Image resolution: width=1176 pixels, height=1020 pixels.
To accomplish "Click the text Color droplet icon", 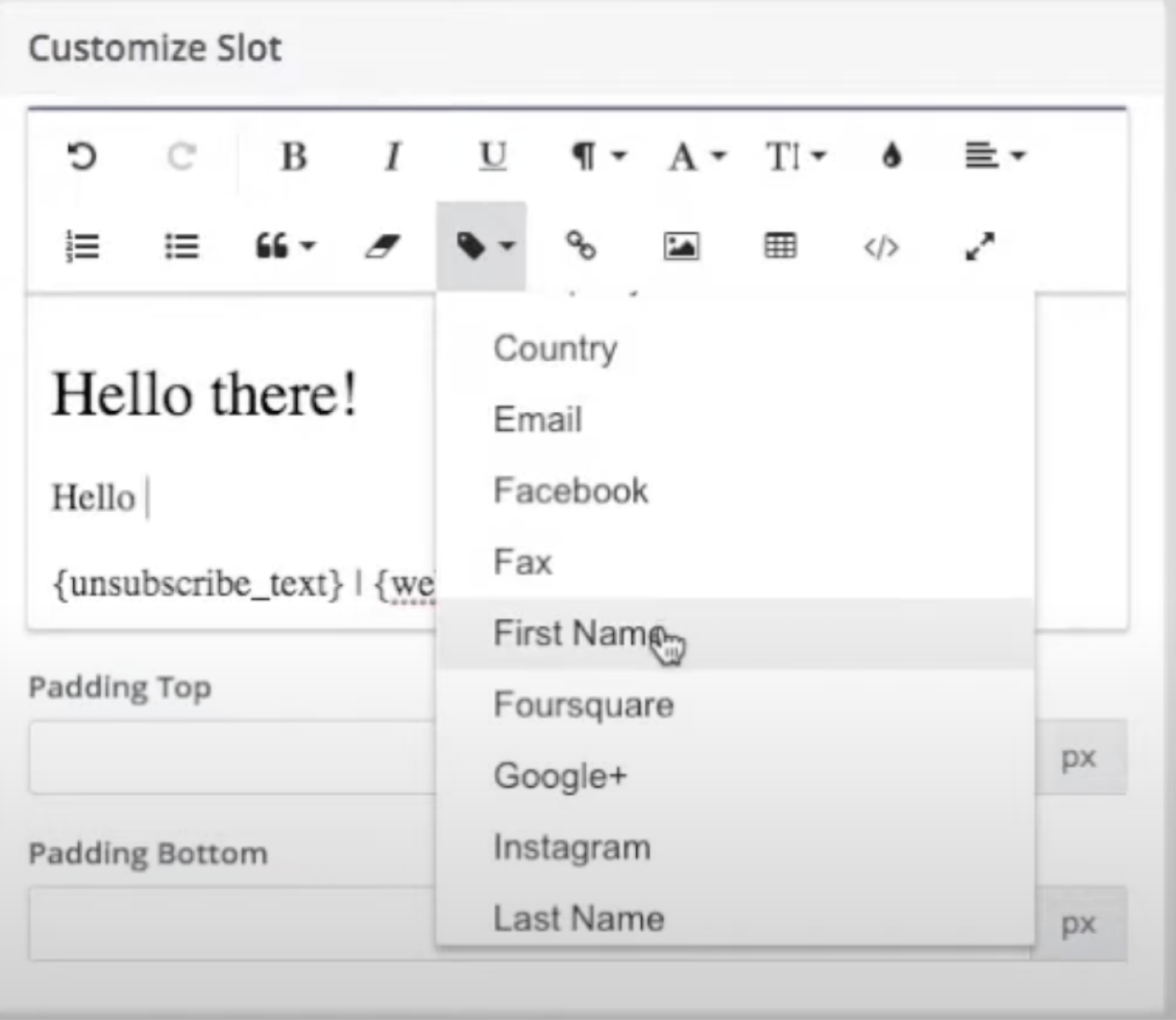I will (892, 155).
